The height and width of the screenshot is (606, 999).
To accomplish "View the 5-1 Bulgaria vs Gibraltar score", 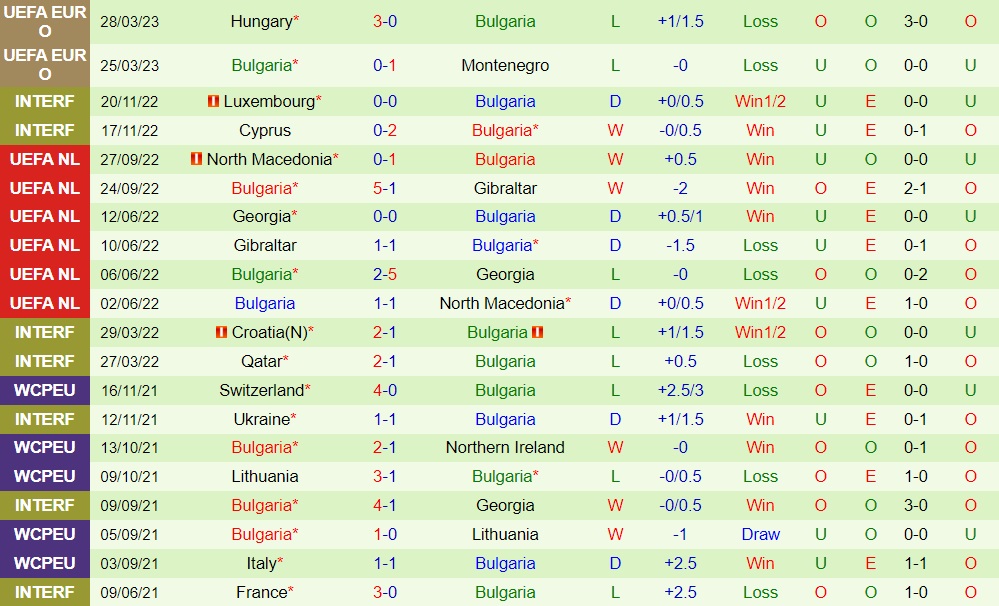I will tap(385, 188).
